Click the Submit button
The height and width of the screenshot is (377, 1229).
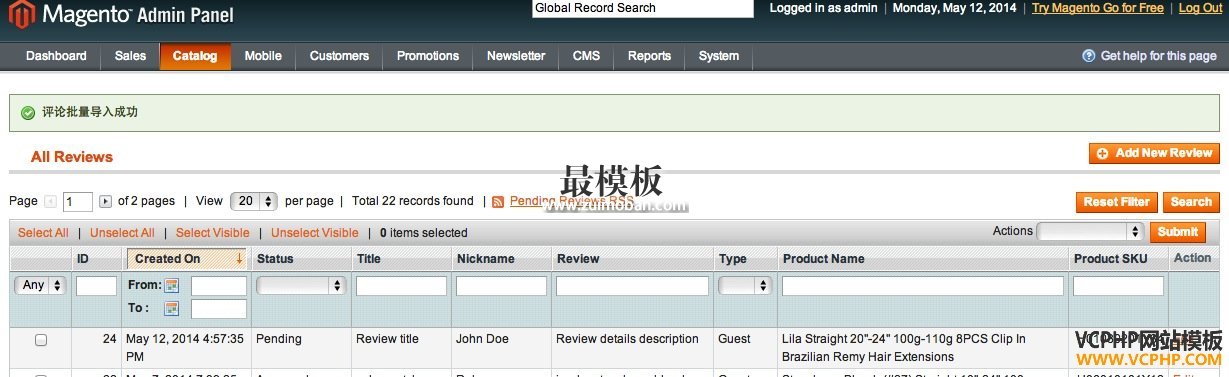tap(1178, 232)
